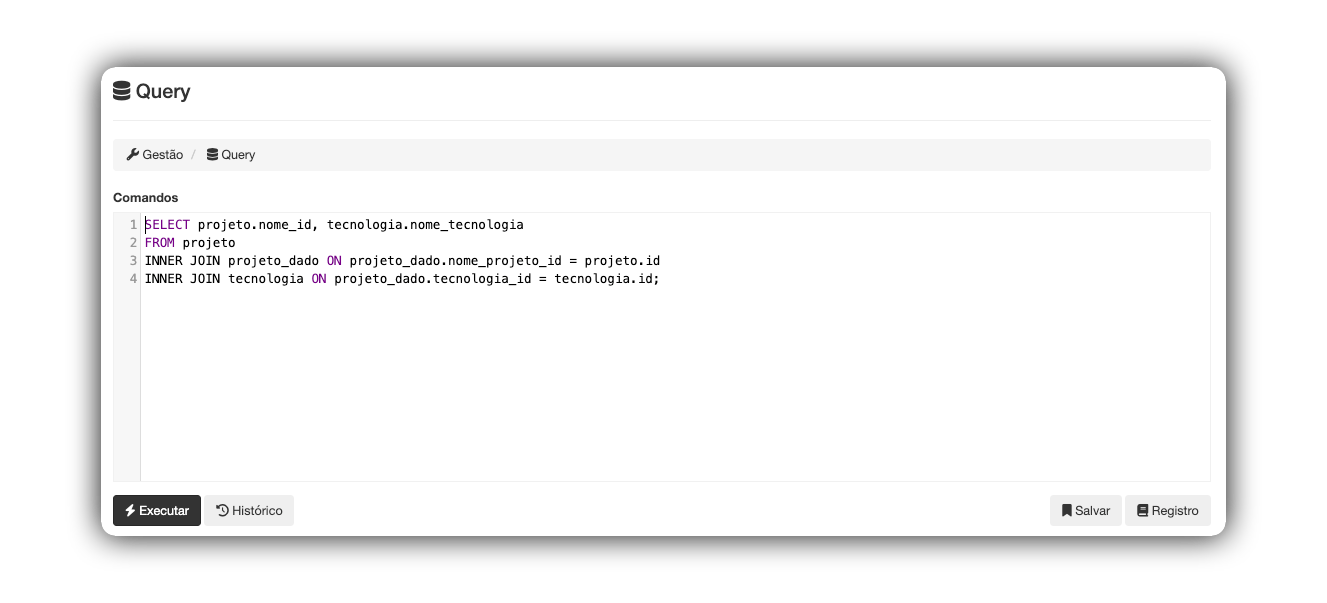Click the database icon in the breadcrumb bar

click(211, 154)
